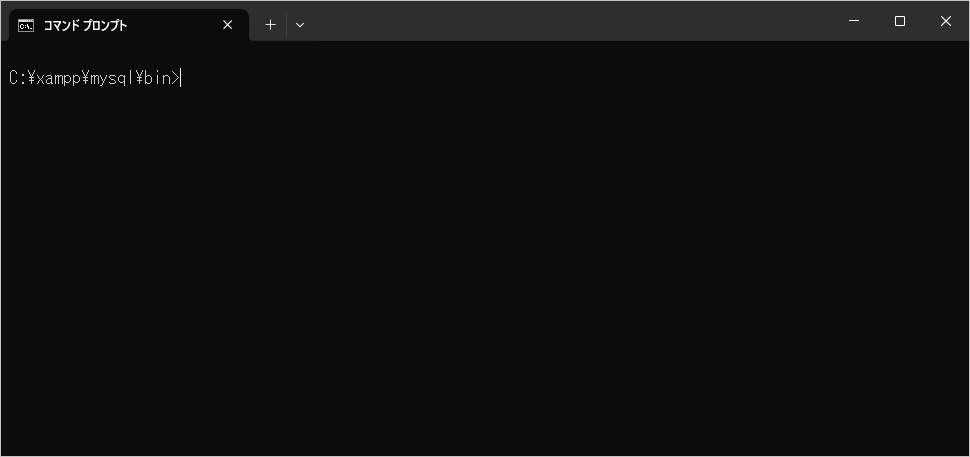Click the blank line above the prompt
This screenshot has width=970, height=457.
click(x=300, y=56)
